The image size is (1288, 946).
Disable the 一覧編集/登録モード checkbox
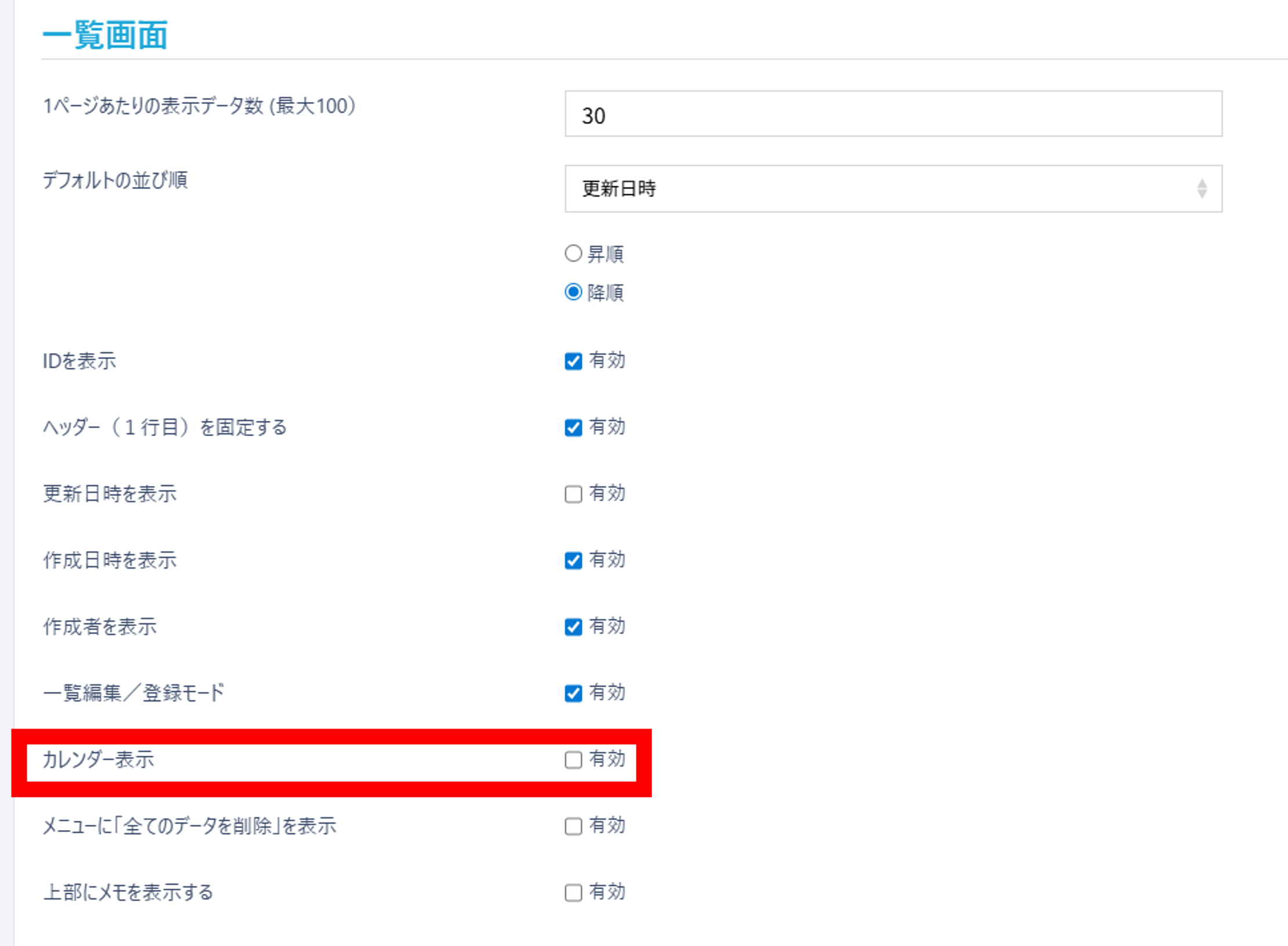point(573,693)
